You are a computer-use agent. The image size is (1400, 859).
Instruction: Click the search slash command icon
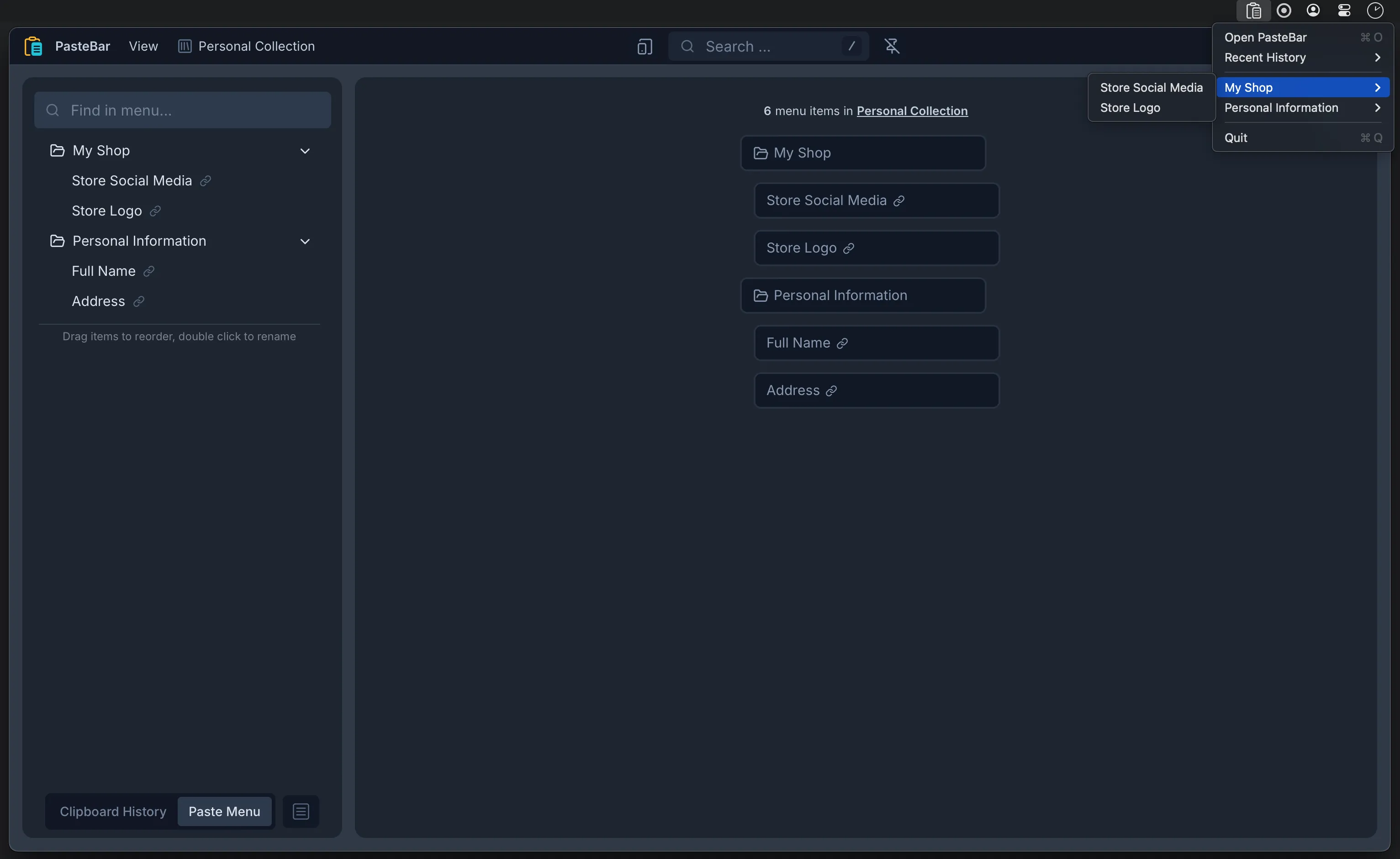(x=851, y=46)
